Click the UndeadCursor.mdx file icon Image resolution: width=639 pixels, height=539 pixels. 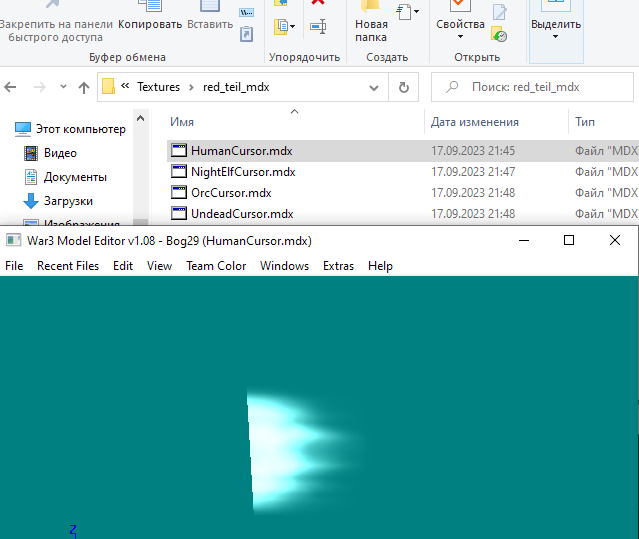click(178, 213)
